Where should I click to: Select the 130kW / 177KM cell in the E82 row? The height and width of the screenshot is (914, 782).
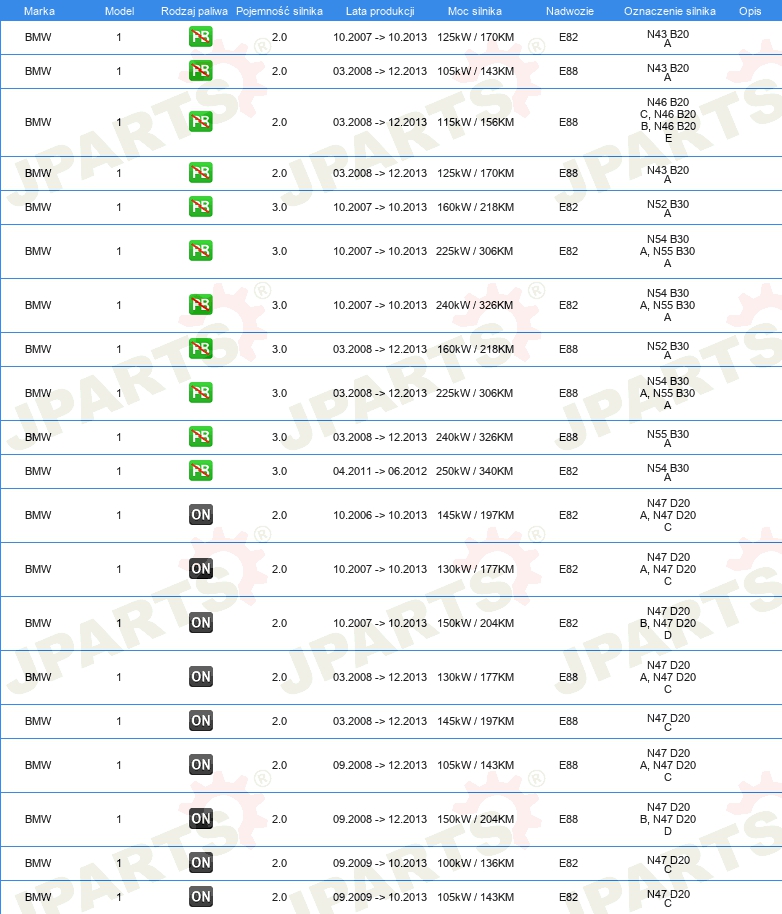[x=475, y=570]
